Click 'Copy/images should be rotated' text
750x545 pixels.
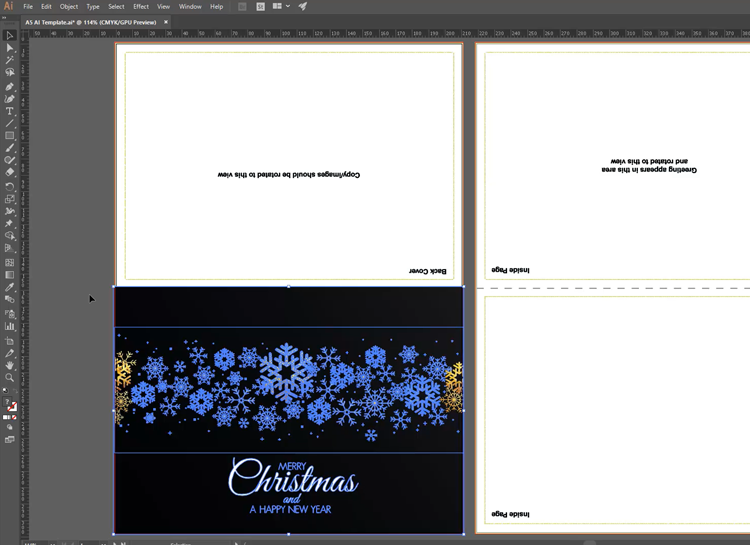tap(289, 175)
